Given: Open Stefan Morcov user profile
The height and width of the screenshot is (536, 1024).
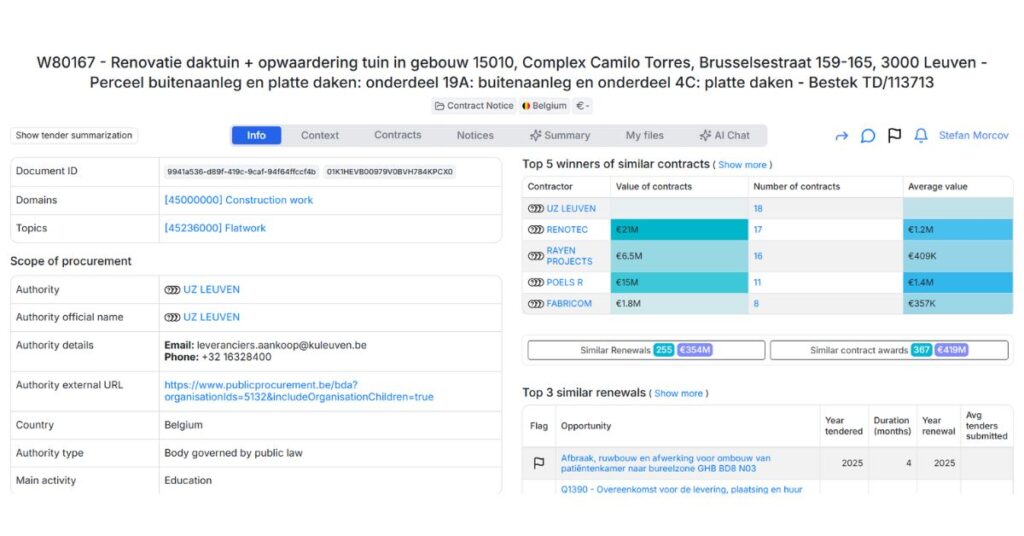Looking at the screenshot, I should coord(974,136).
